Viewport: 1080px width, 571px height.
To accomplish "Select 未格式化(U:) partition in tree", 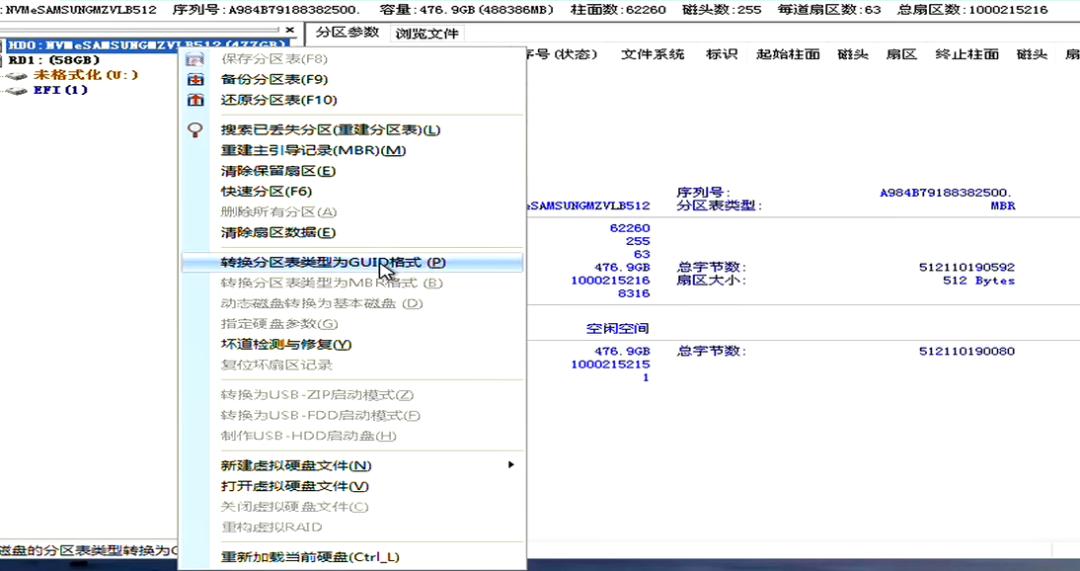I will coord(85,76).
